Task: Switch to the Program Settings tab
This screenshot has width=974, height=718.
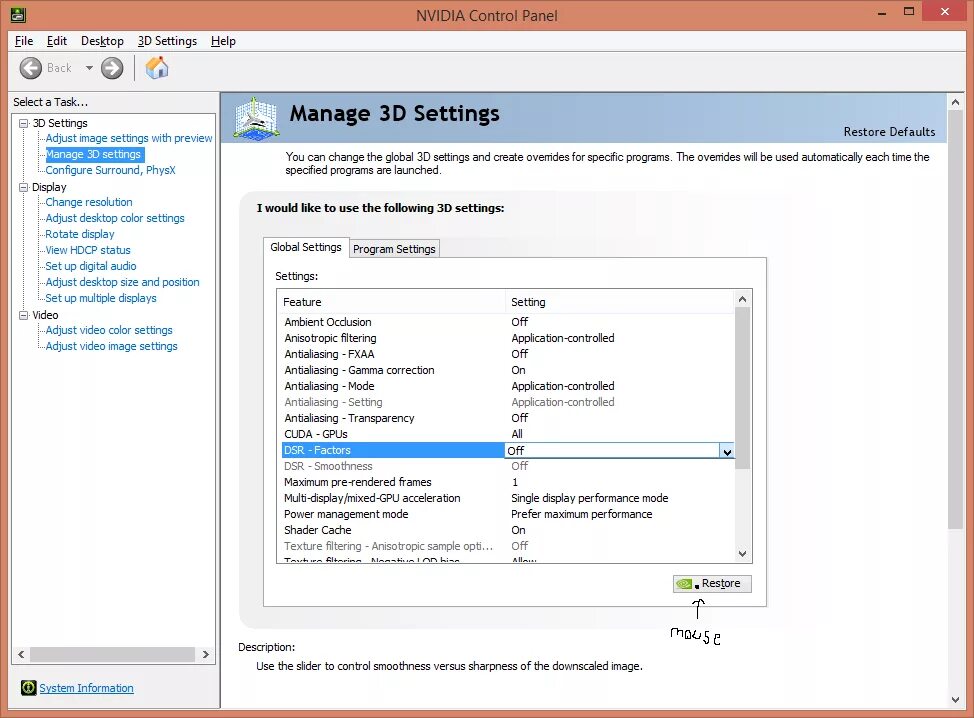Action: point(394,248)
